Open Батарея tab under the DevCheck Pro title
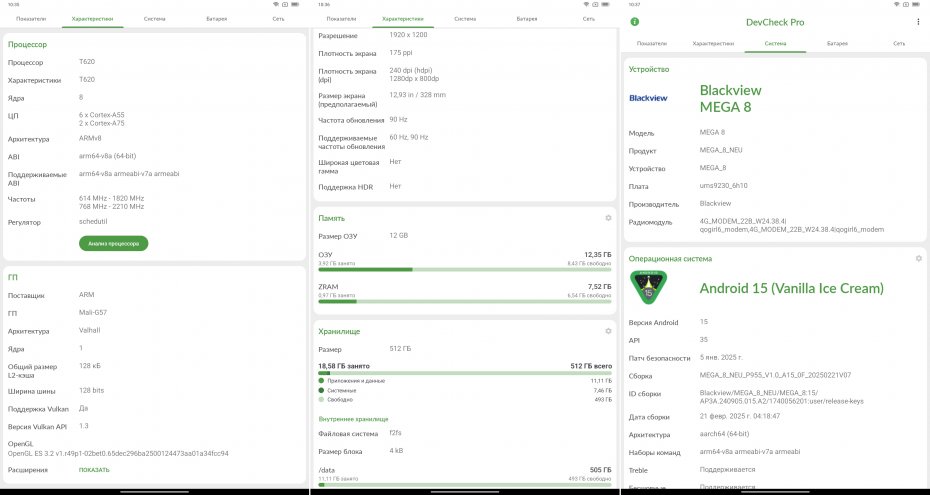This screenshot has width=930, height=495. coord(837,44)
